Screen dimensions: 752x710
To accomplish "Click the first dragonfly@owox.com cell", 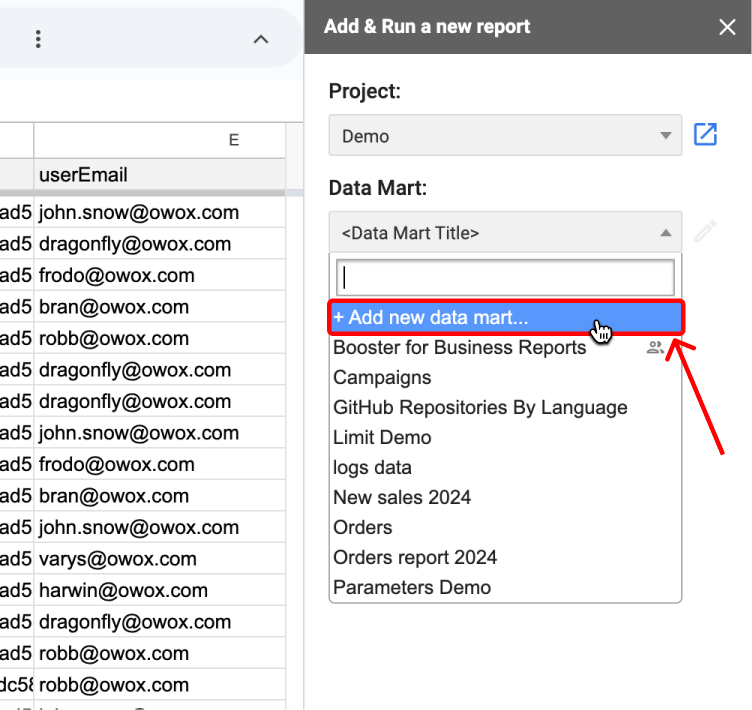I will [160, 244].
